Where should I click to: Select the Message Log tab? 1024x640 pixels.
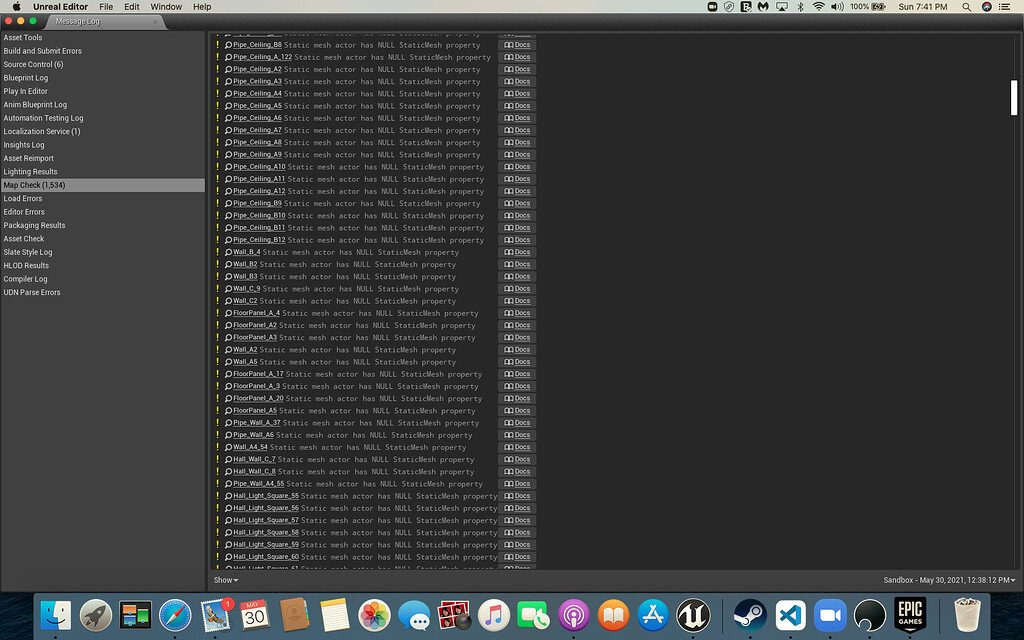(x=84, y=21)
